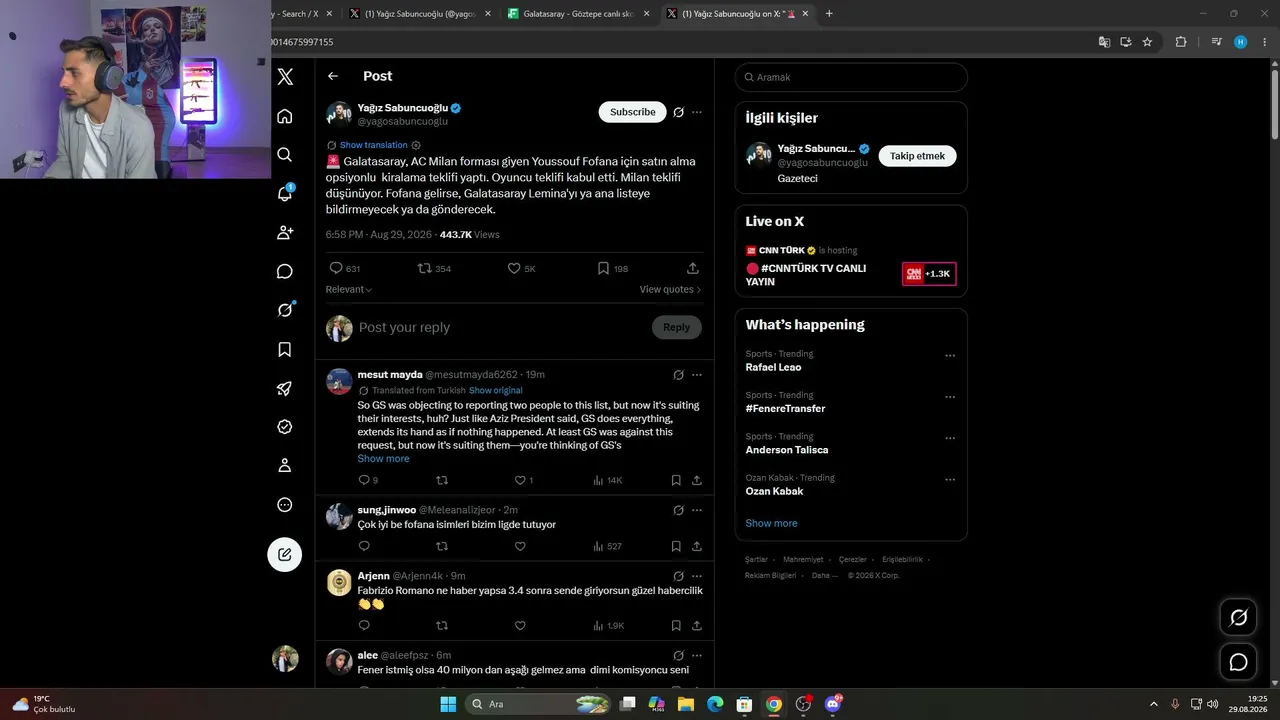The image size is (1280, 720).
Task: Open the Relevant replies sort dropdown
Action: (349, 289)
